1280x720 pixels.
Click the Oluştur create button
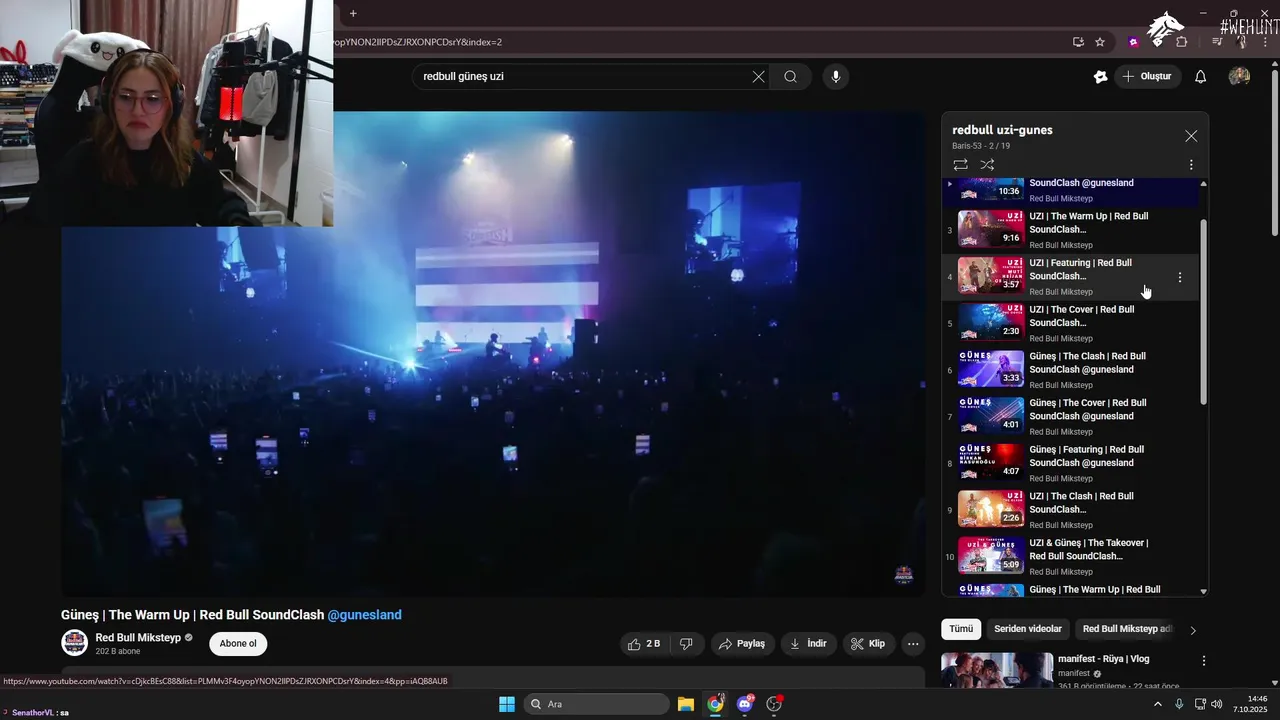pos(1148,76)
